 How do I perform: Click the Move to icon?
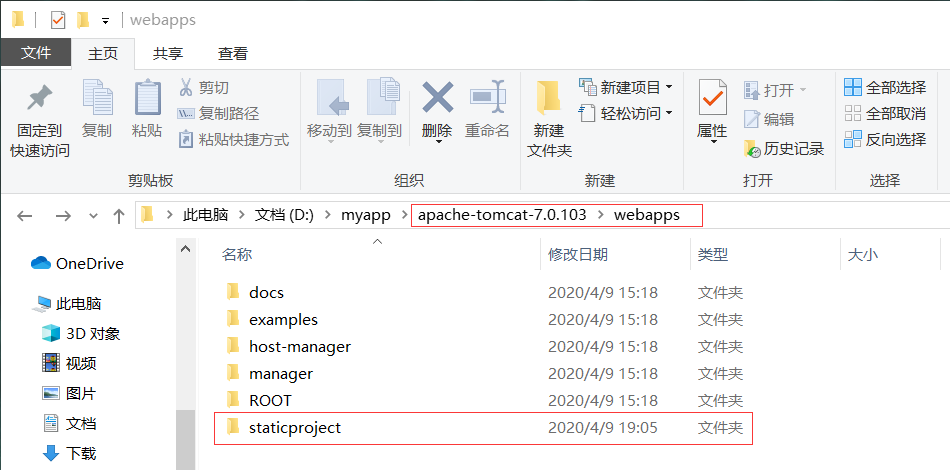point(329,100)
